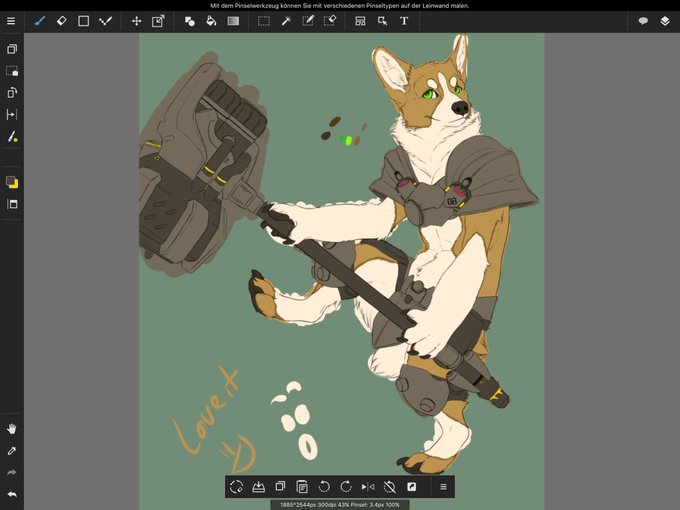Click the save tray icon in bottom bar
Viewport: 680px width, 510px height.
(x=258, y=487)
